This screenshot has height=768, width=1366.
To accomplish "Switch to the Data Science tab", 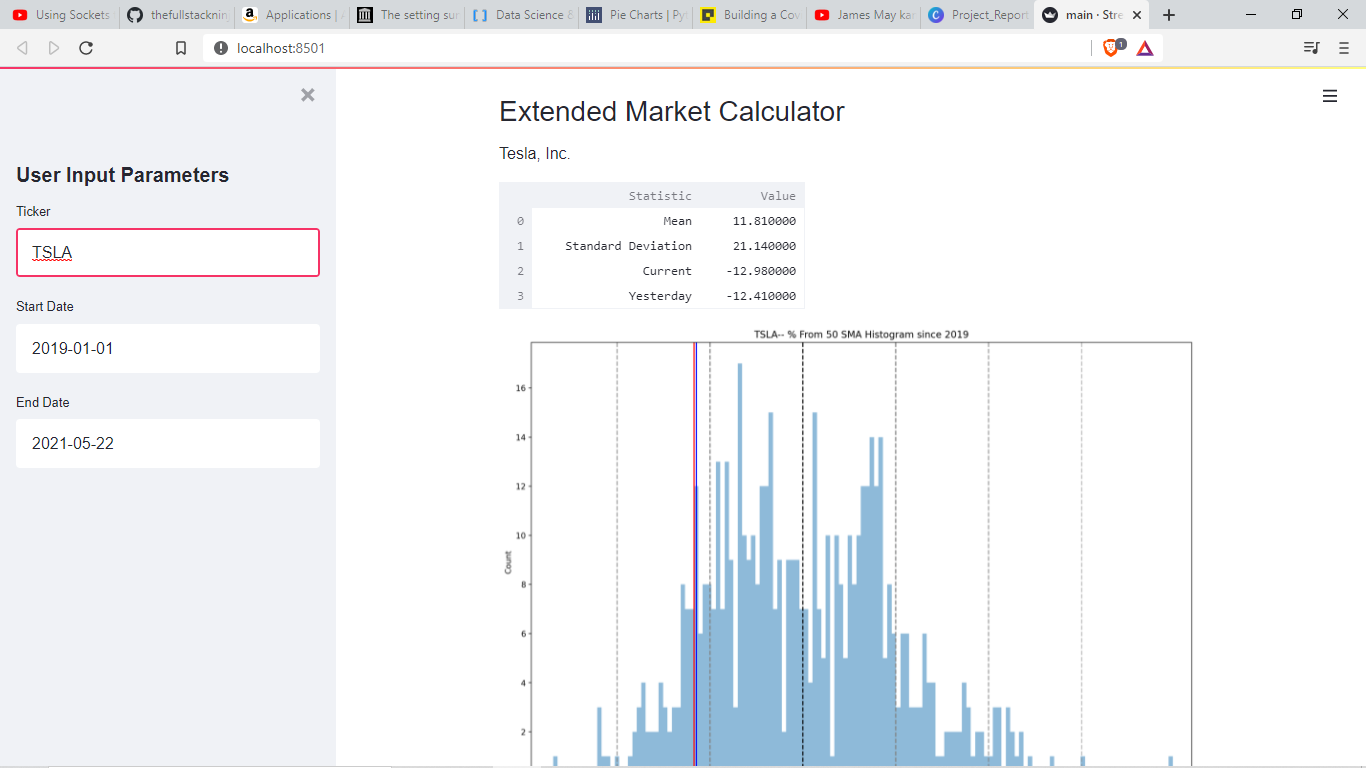I will coord(522,15).
